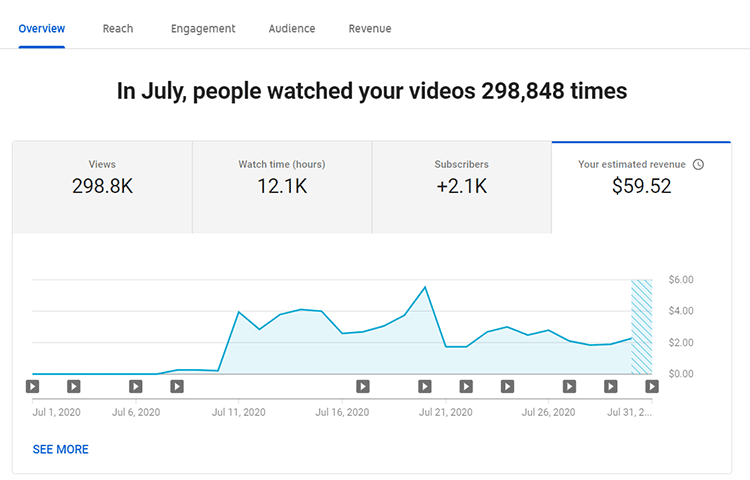Click the video marker below the Jul 20 peak

pos(425,386)
